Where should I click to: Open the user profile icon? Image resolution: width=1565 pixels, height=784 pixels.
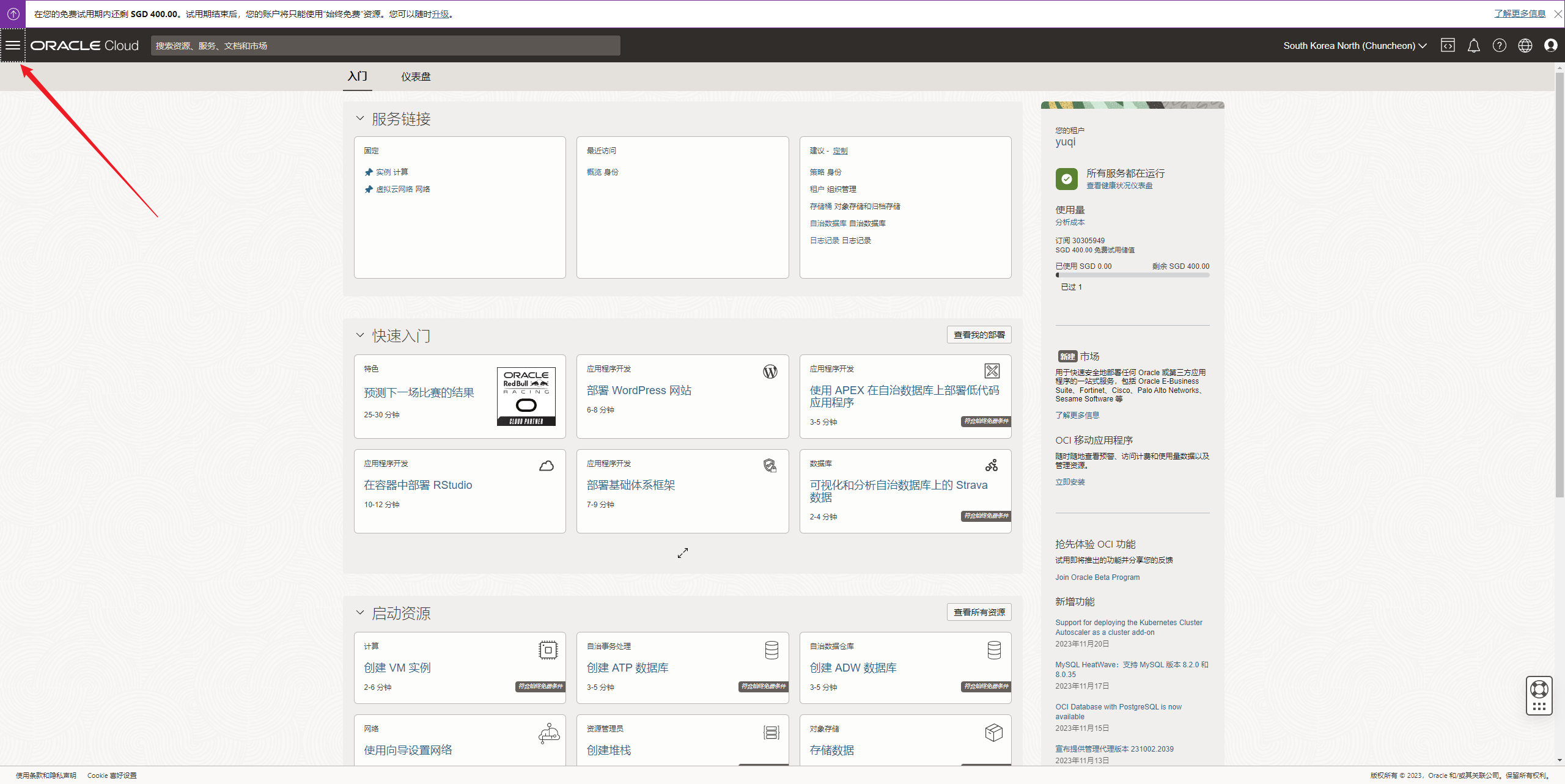(1551, 45)
